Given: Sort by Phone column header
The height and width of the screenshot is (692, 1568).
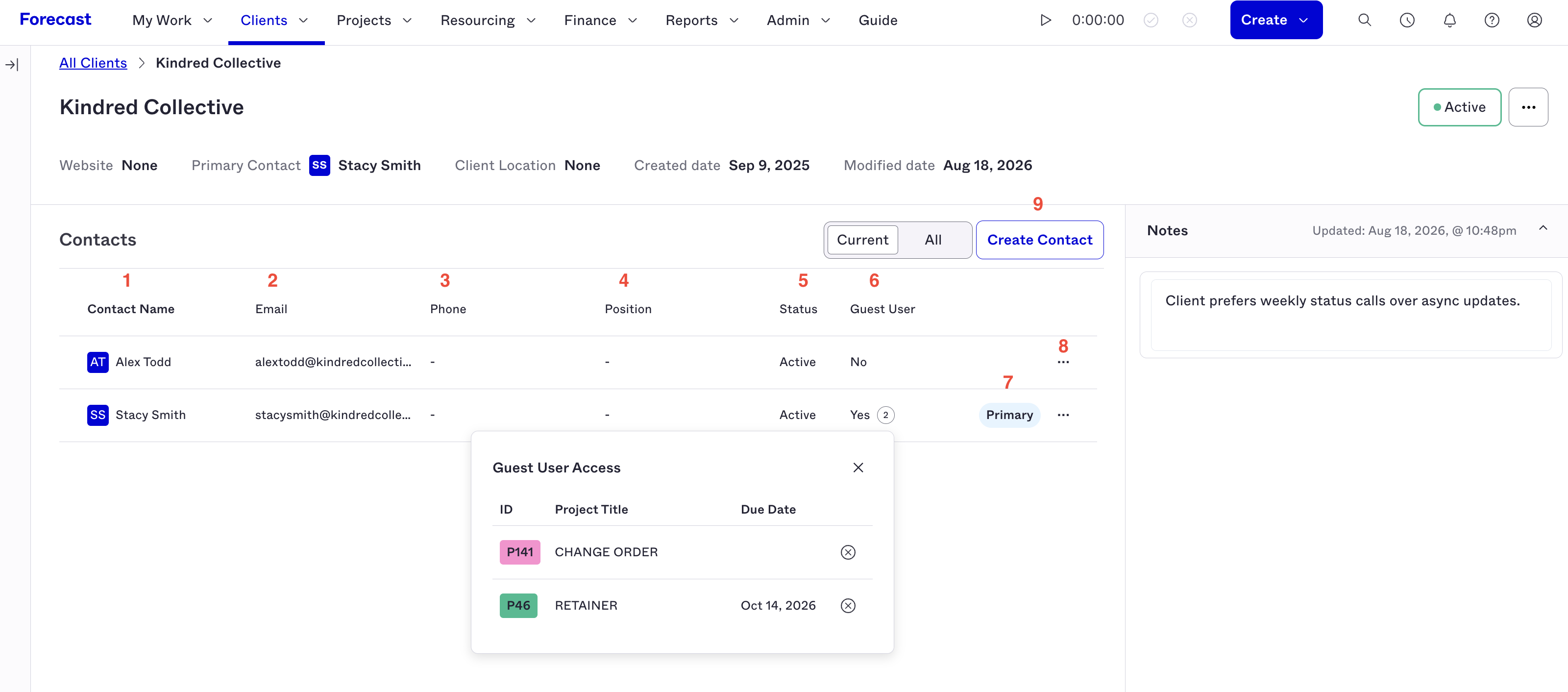Looking at the screenshot, I should coord(448,309).
